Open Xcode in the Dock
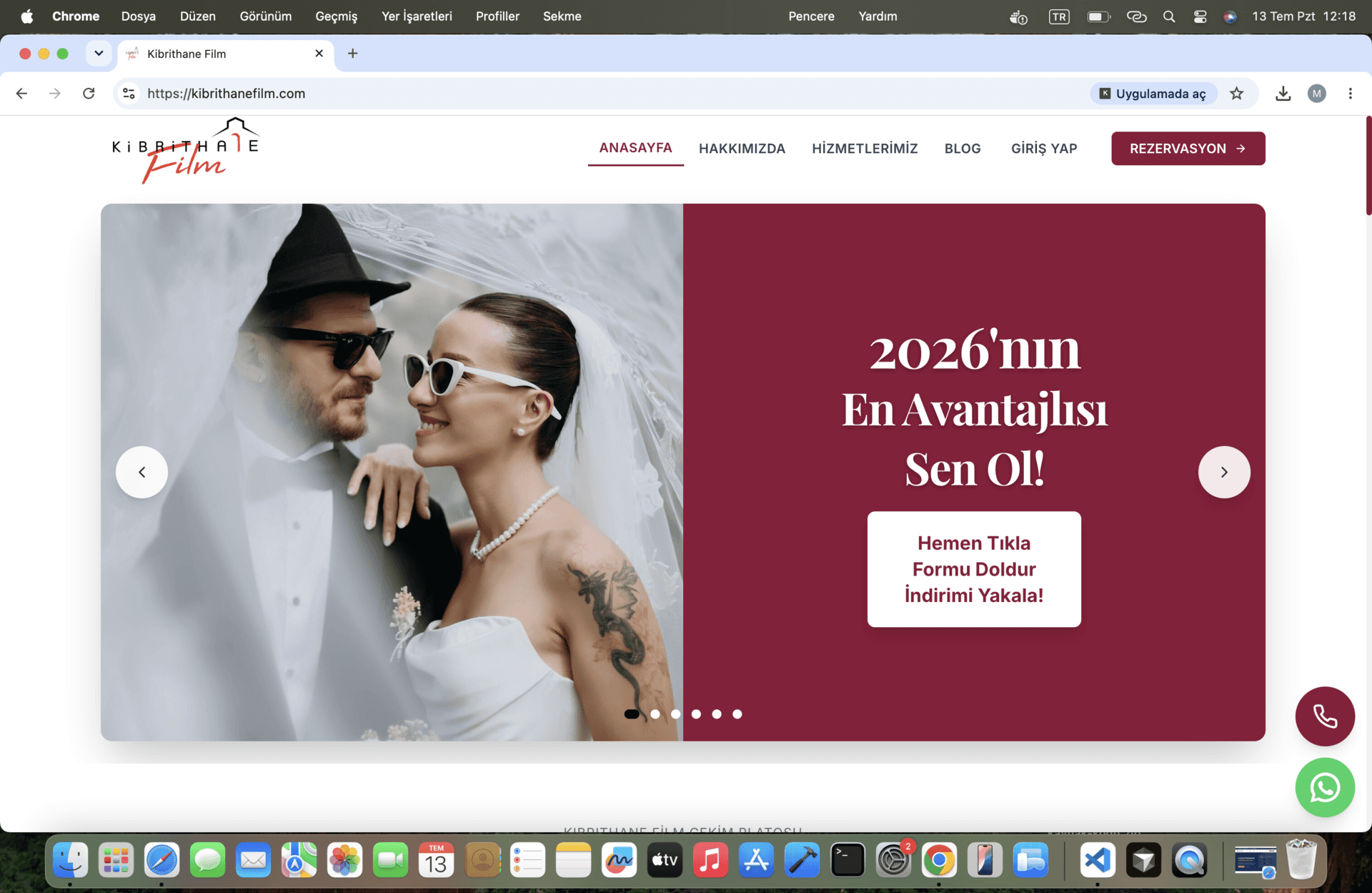 point(802,859)
